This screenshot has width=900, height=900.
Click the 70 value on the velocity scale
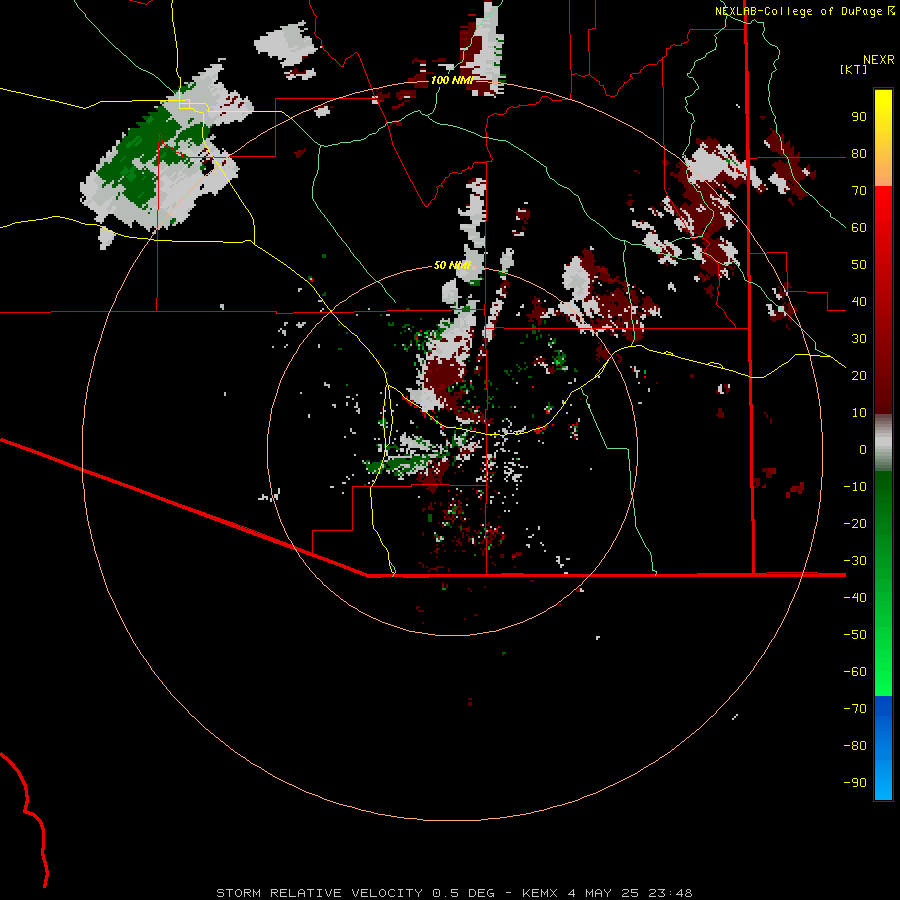(x=859, y=191)
